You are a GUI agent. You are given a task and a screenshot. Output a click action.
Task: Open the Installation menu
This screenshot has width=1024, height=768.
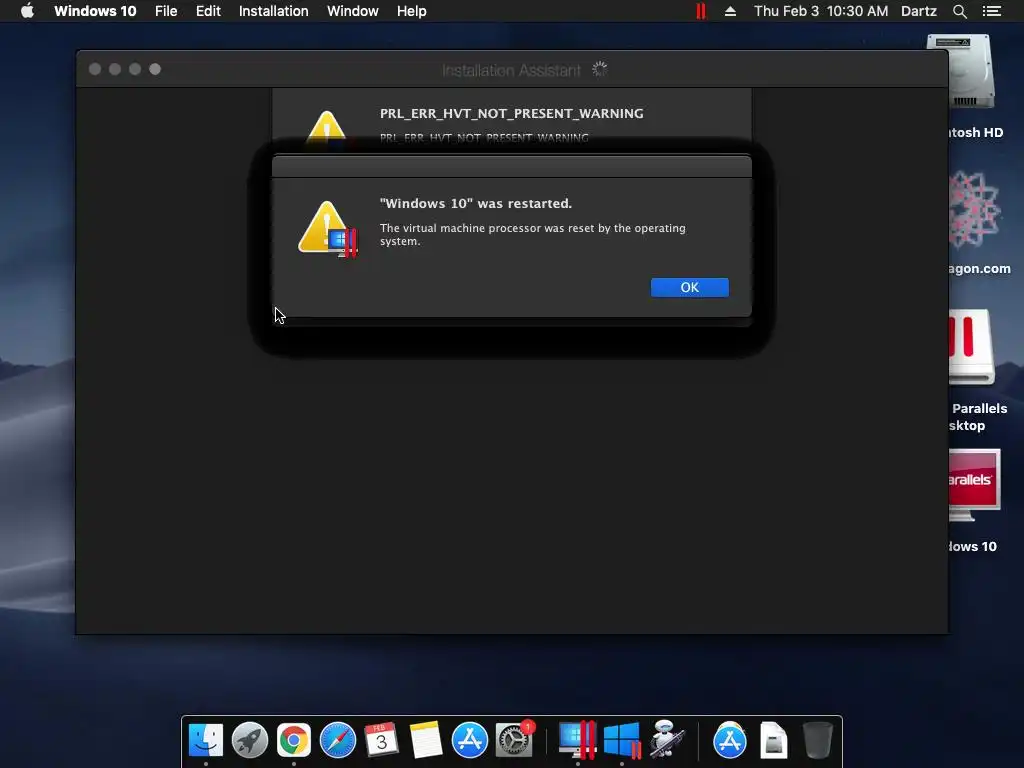tap(273, 11)
